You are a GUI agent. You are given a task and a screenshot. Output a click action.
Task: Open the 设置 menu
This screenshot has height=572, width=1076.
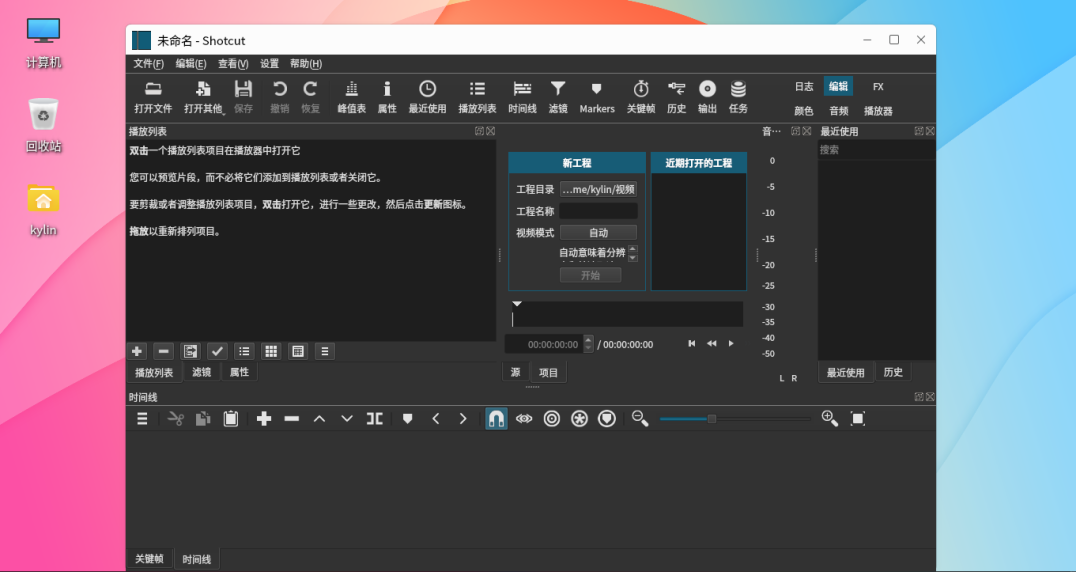tap(269, 64)
